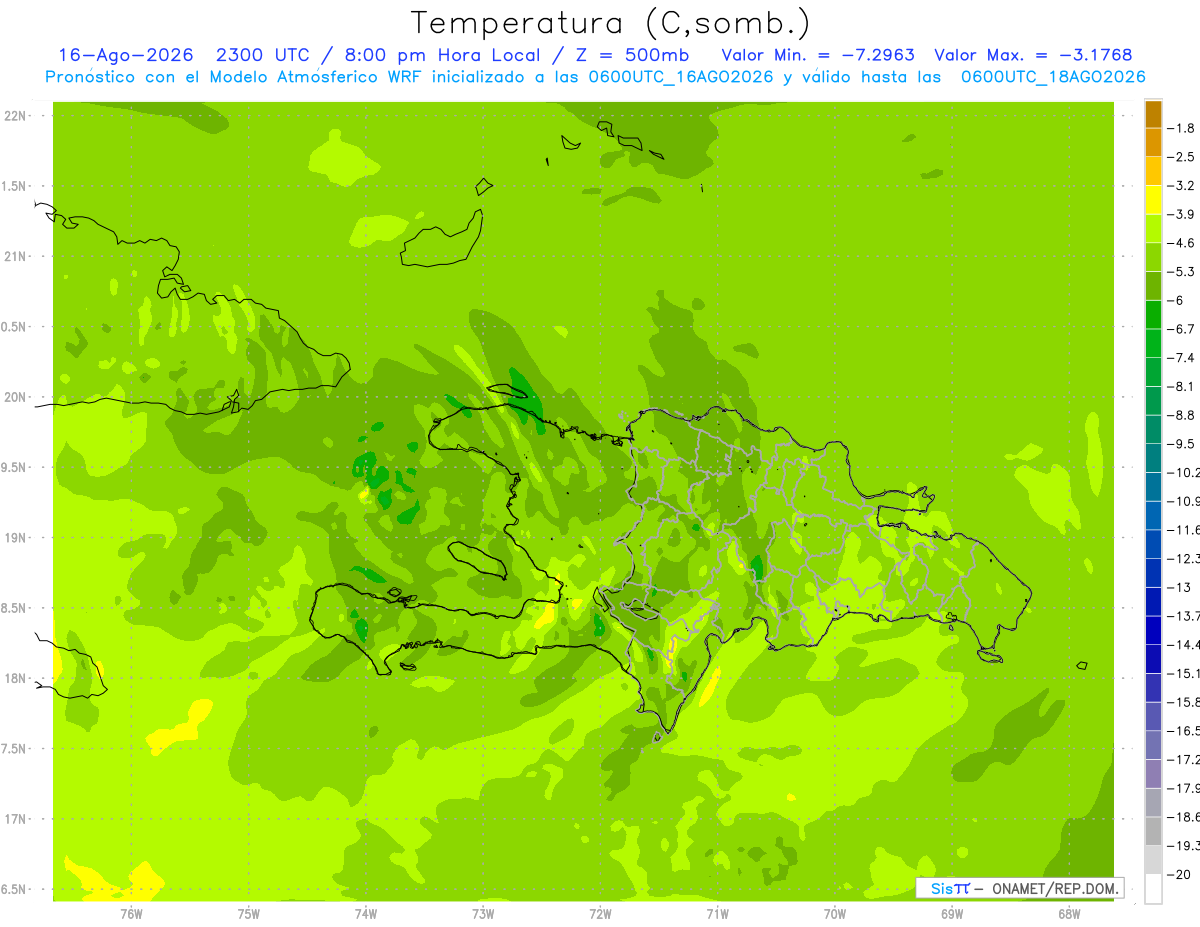Click the '-7.4' legend value
The width and height of the screenshot is (1200, 927).
[x=1181, y=357]
